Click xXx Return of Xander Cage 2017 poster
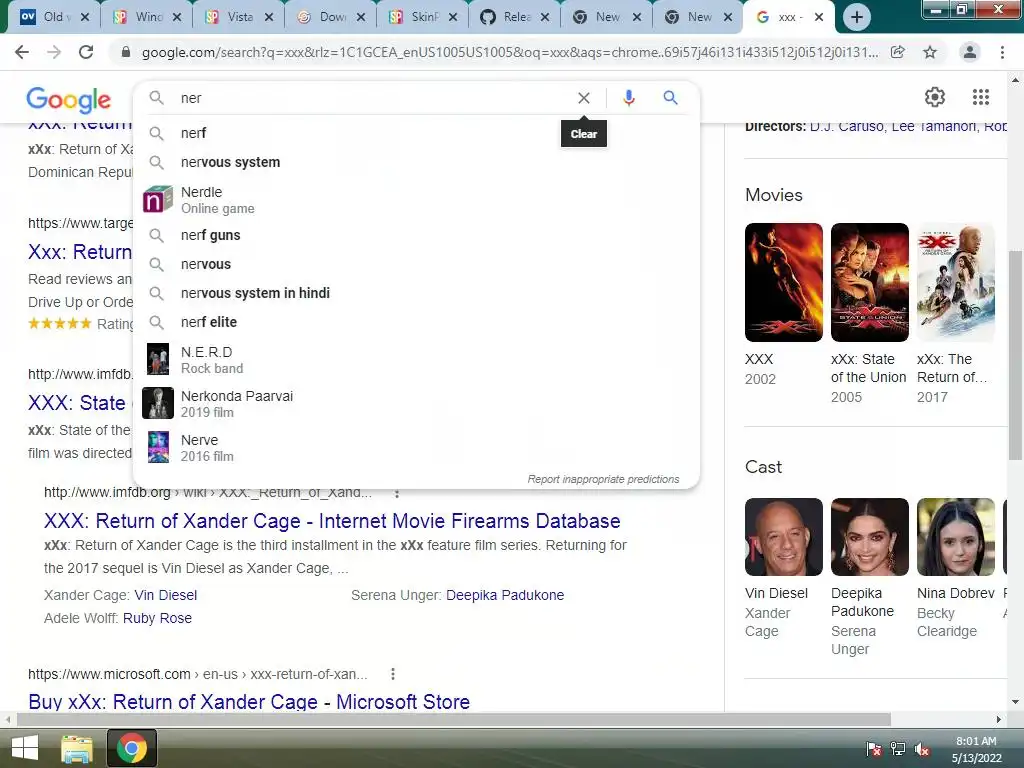1024x768 pixels. [x=955, y=282]
